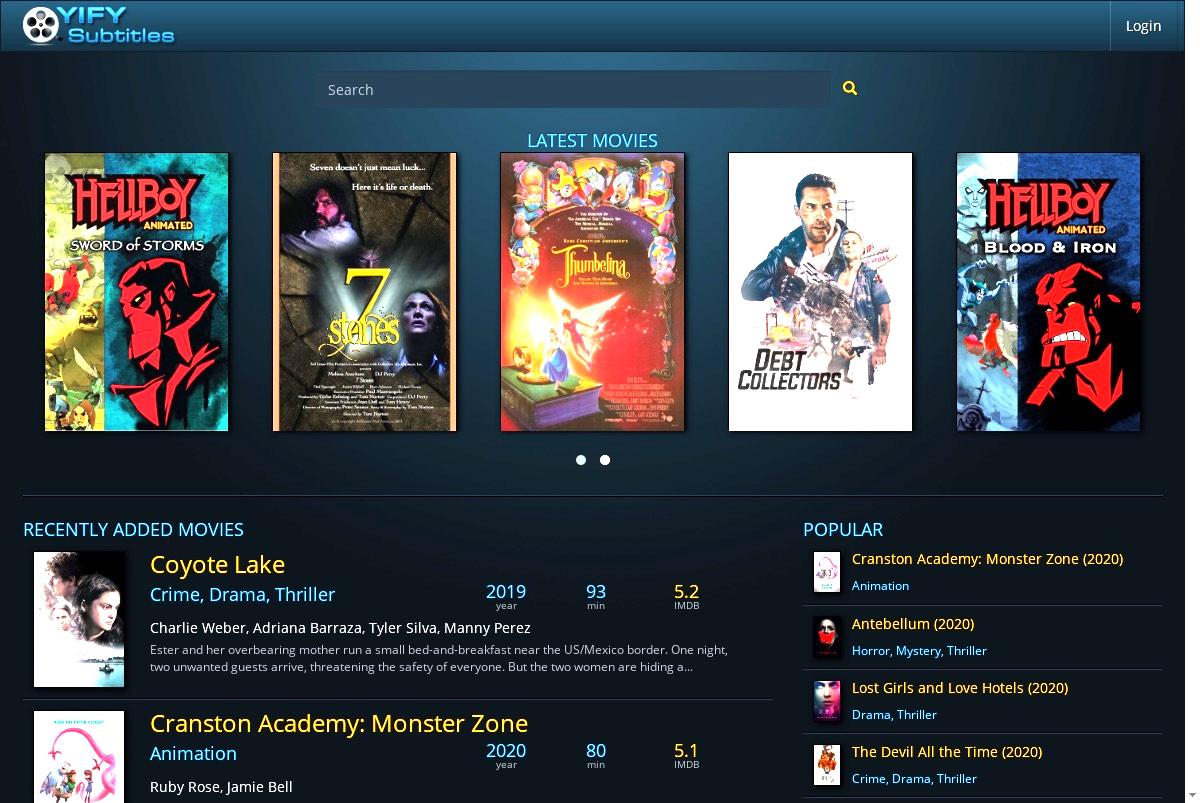Click Animation genre in popular list
Viewport: 1200px width, 803px height.
point(880,586)
